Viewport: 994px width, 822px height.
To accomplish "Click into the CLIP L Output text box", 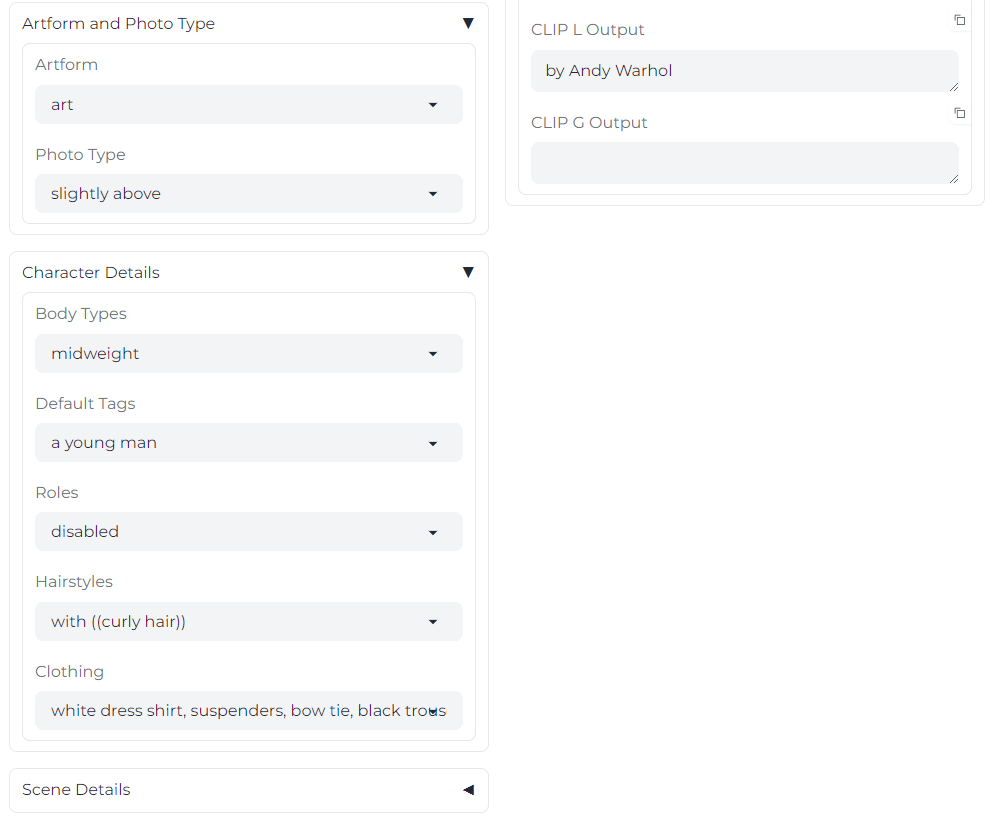I will tap(744, 71).
